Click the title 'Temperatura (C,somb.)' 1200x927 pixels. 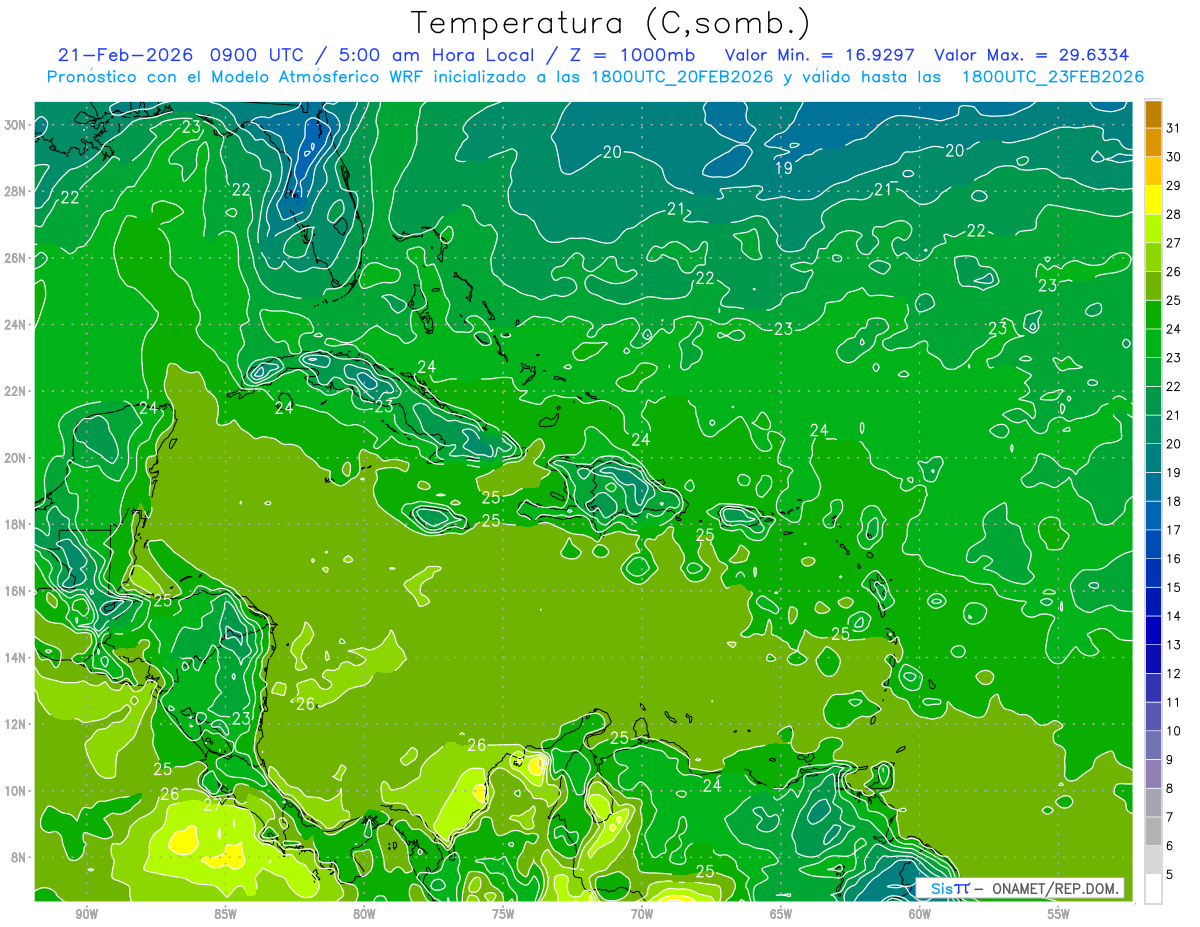click(610, 24)
